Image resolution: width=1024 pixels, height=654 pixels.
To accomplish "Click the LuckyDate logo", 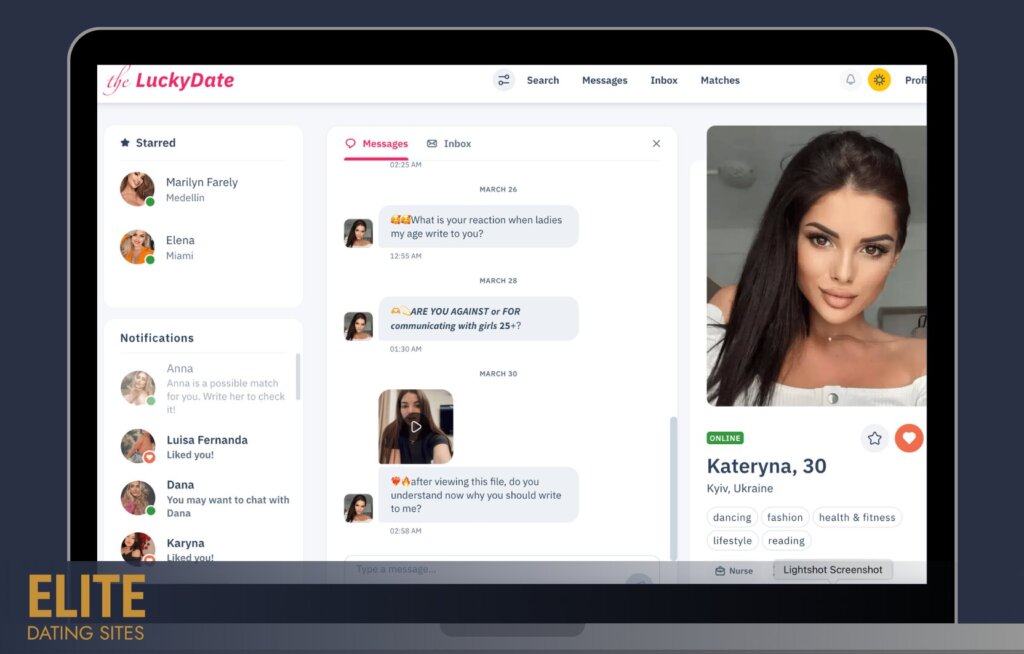I will click(169, 81).
